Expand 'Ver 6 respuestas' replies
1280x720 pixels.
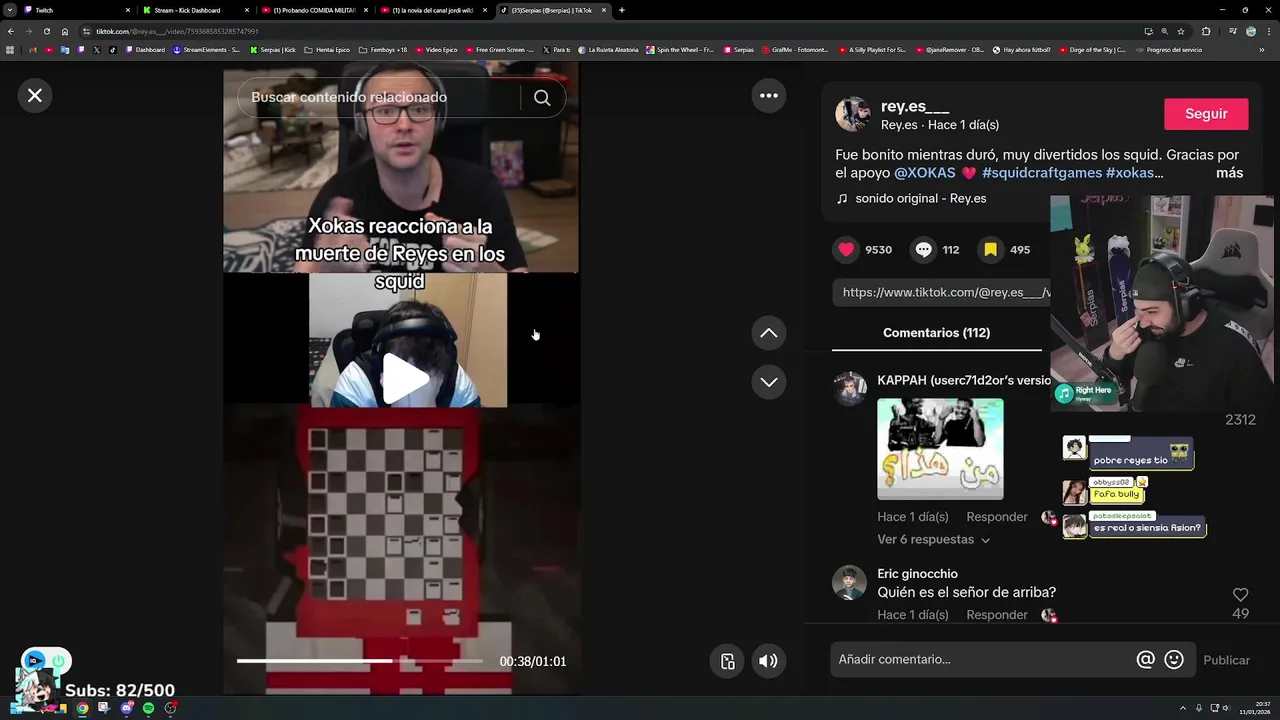[933, 539]
